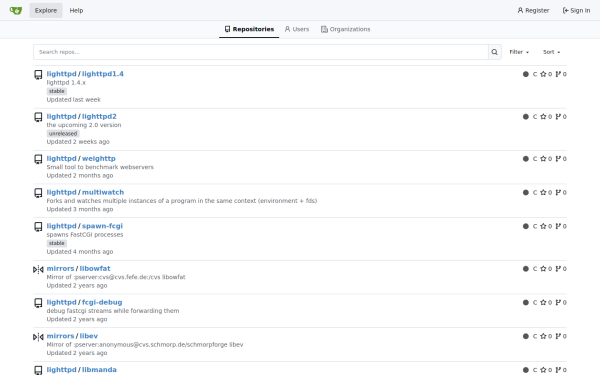Open the Help menu item
This screenshot has width=600, height=375.
pyautogui.click(x=76, y=10)
